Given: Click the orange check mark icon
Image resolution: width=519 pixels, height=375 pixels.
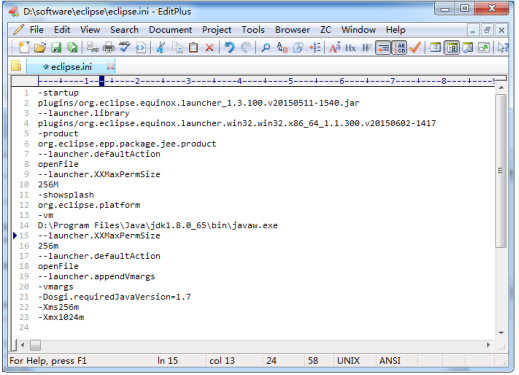Looking at the screenshot, I should pos(415,48).
